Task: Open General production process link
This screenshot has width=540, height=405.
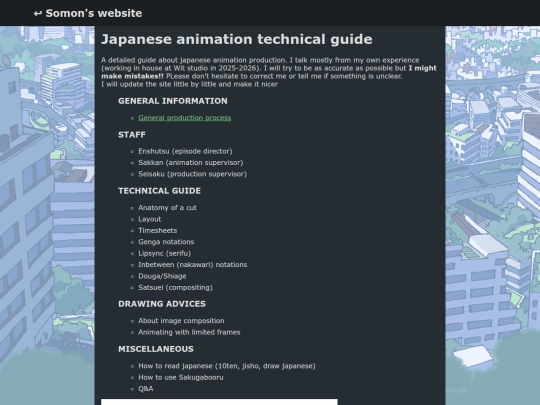Action: pos(185,118)
